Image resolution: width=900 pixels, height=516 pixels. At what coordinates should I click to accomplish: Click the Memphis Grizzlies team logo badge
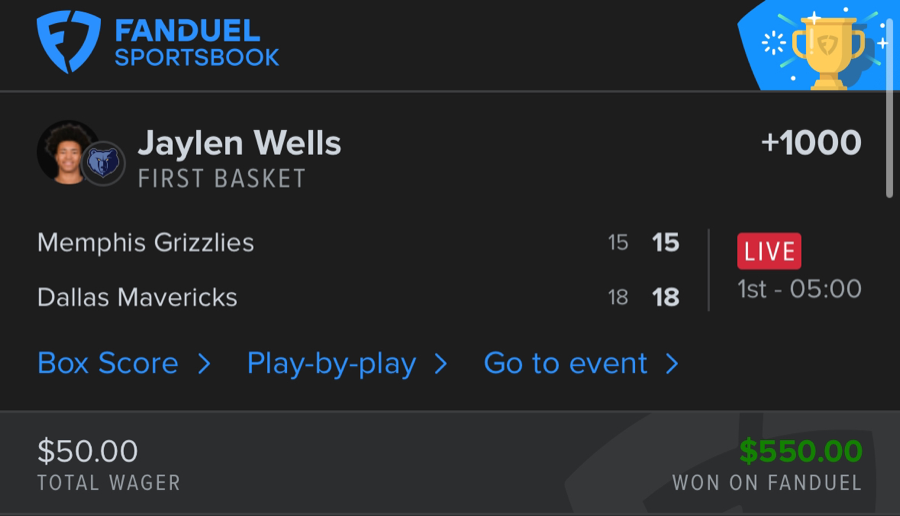point(103,163)
